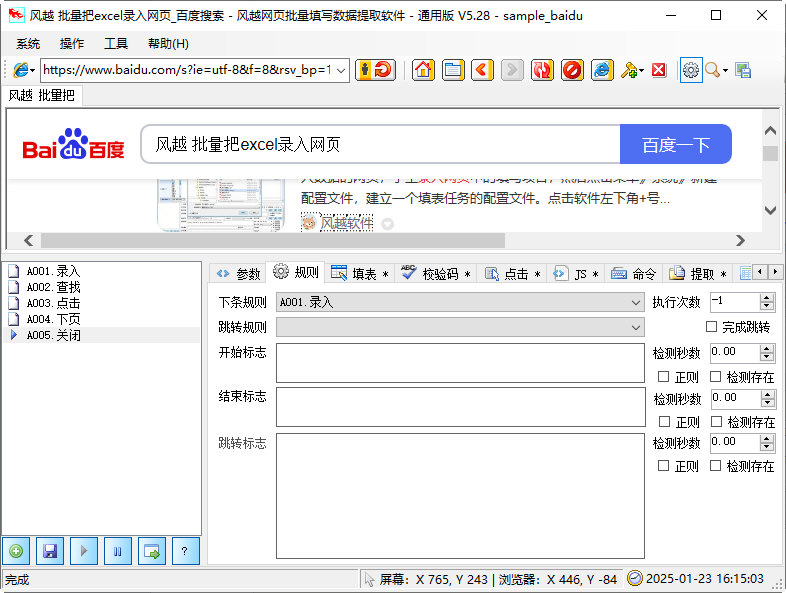786x593 pixels.
Task: Select rule A002.查找 in list
Action: (53, 287)
